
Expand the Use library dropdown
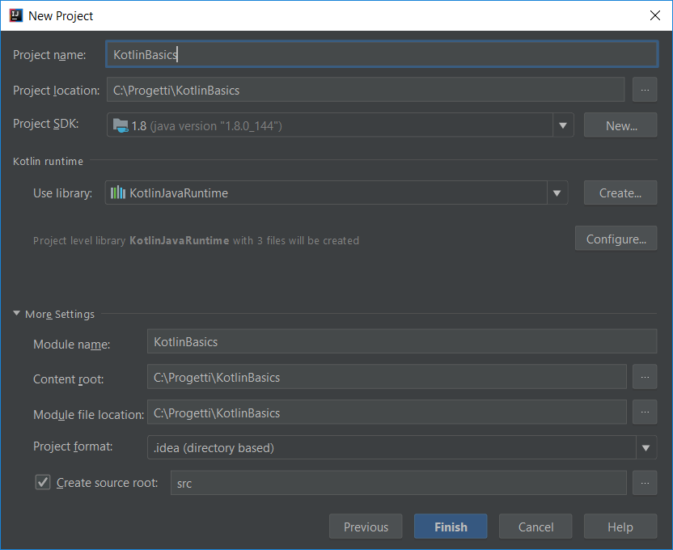(x=556, y=193)
